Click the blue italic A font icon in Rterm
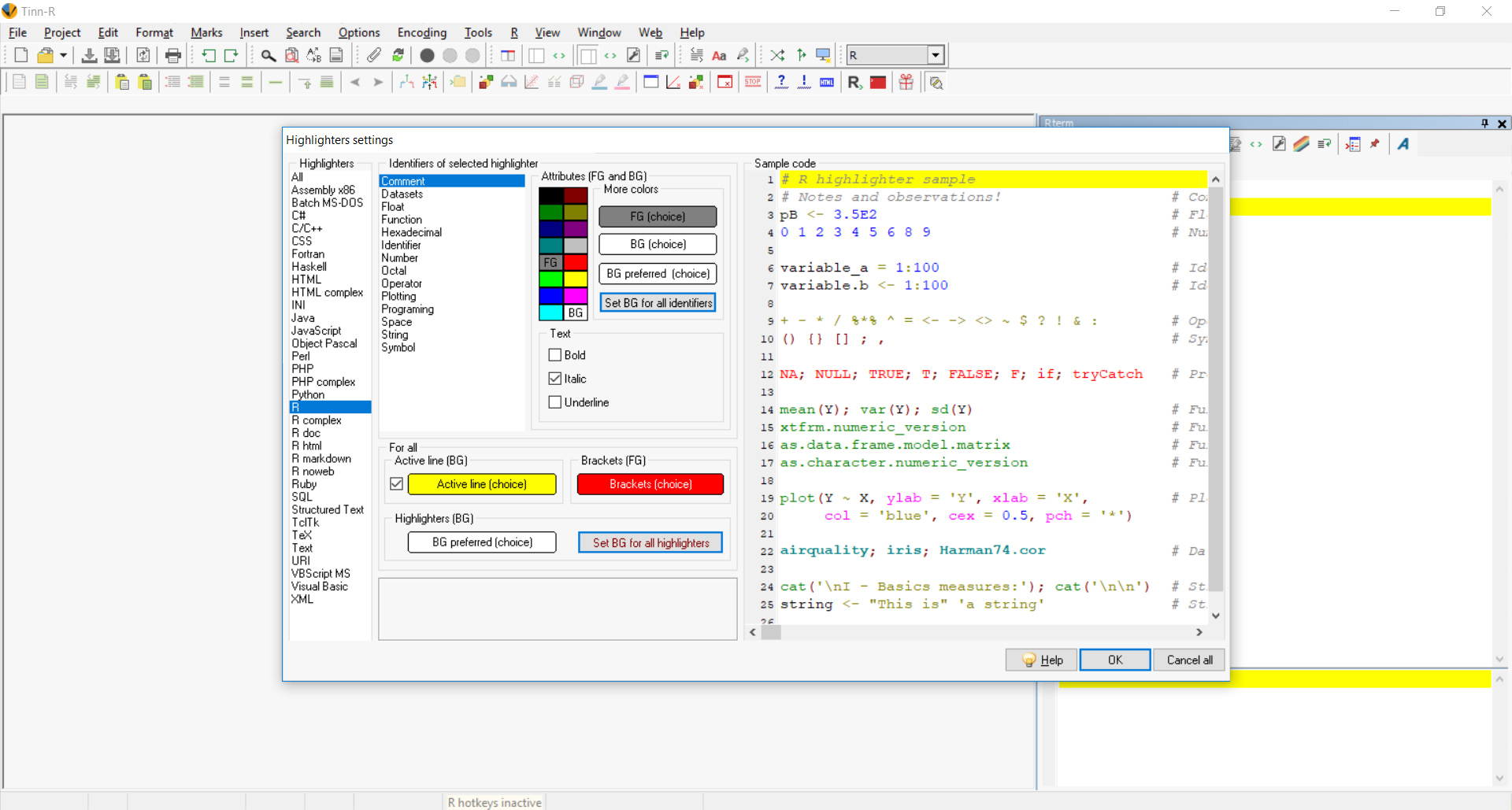 point(1403,144)
